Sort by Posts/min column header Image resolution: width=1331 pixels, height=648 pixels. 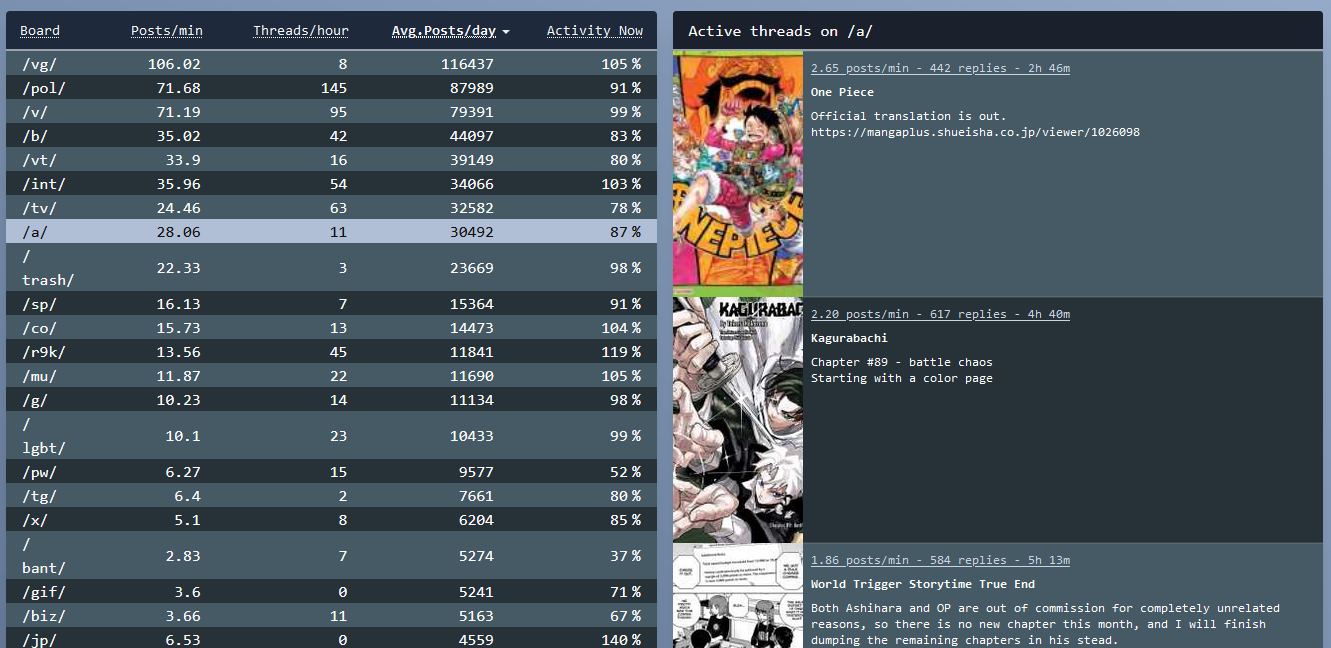[166, 31]
